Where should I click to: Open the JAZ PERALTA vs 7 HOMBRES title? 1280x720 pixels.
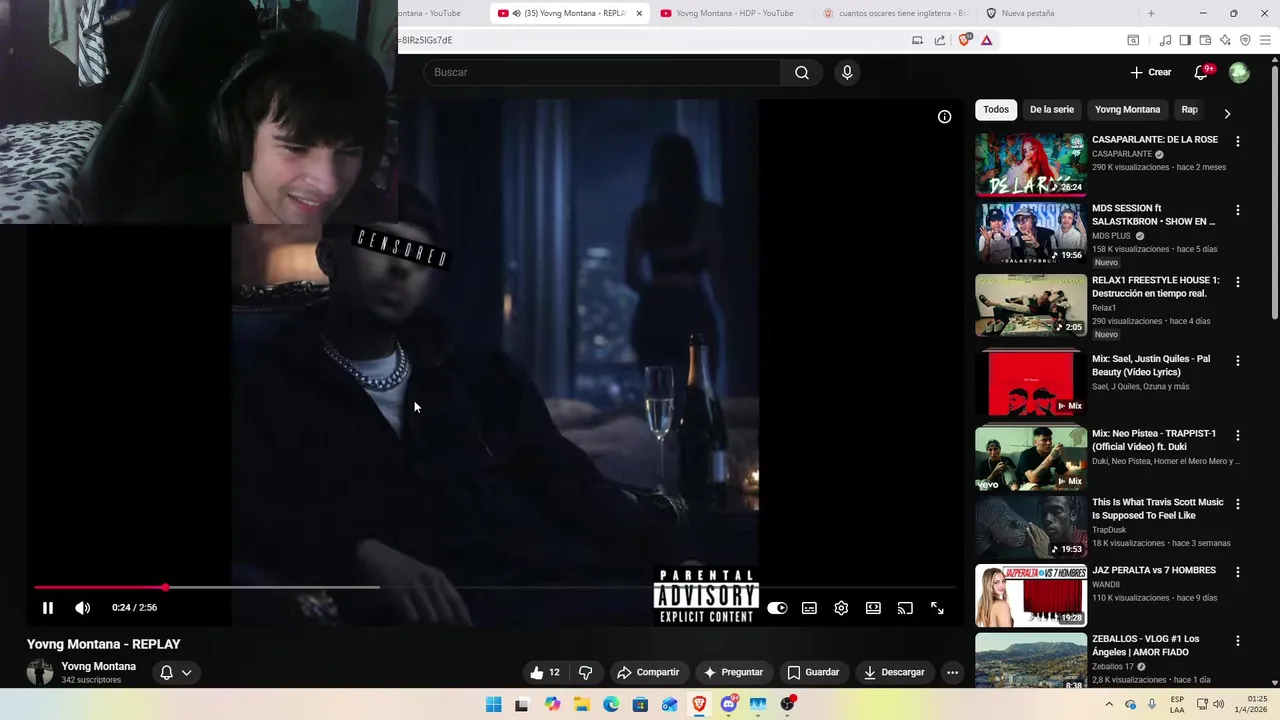pyautogui.click(x=1154, y=570)
